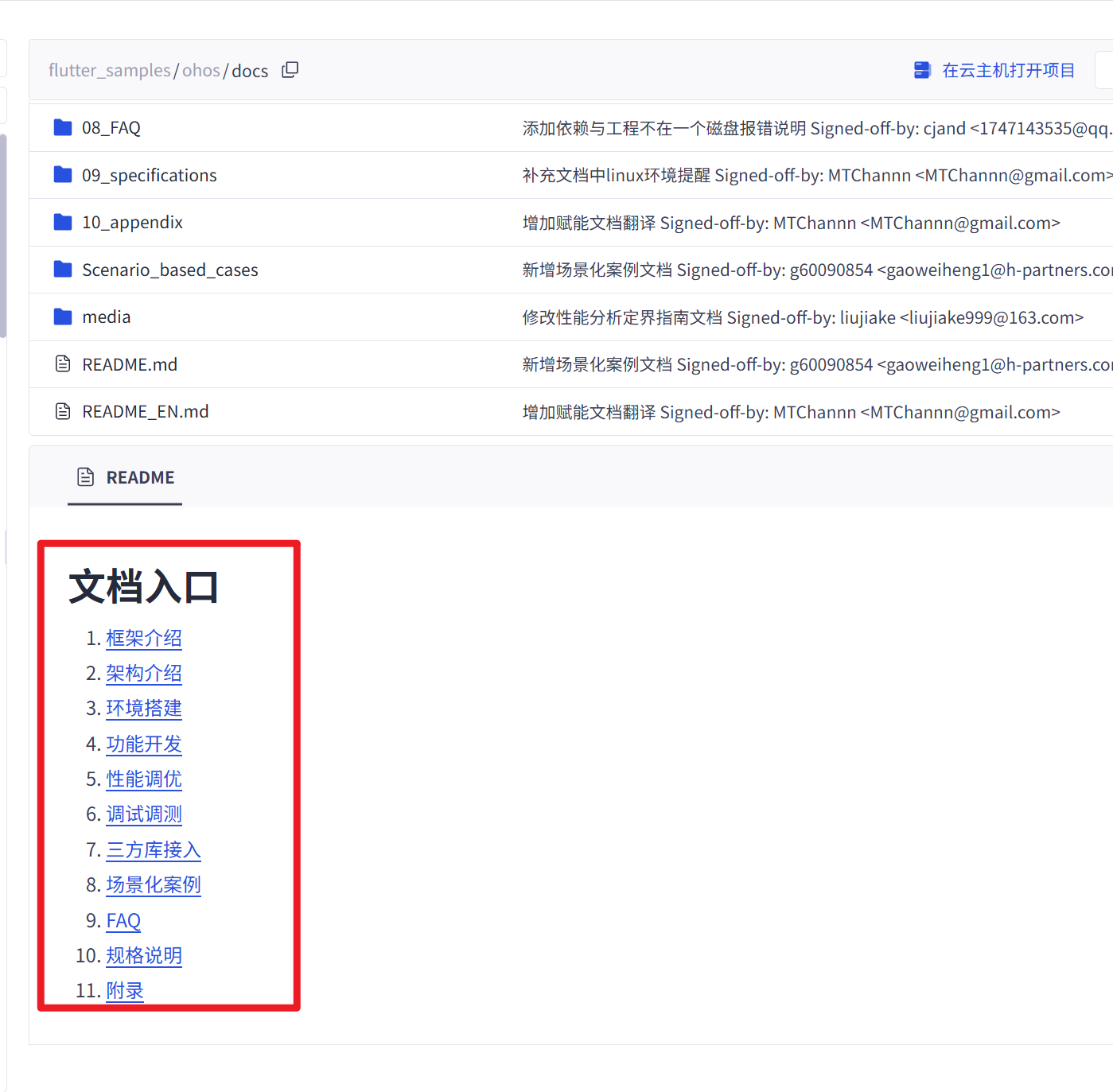Click the cloud host icon in header
The width and height of the screenshot is (1113, 1092).
[x=922, y=70]
